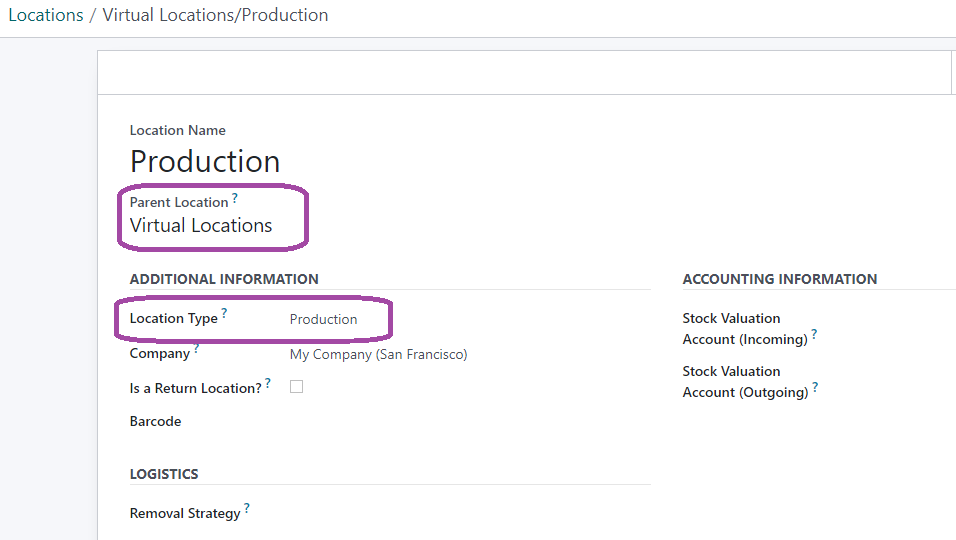Open the Location Type Production dropdown
This screenshot has height=540, width=956.
pos(323,319)
